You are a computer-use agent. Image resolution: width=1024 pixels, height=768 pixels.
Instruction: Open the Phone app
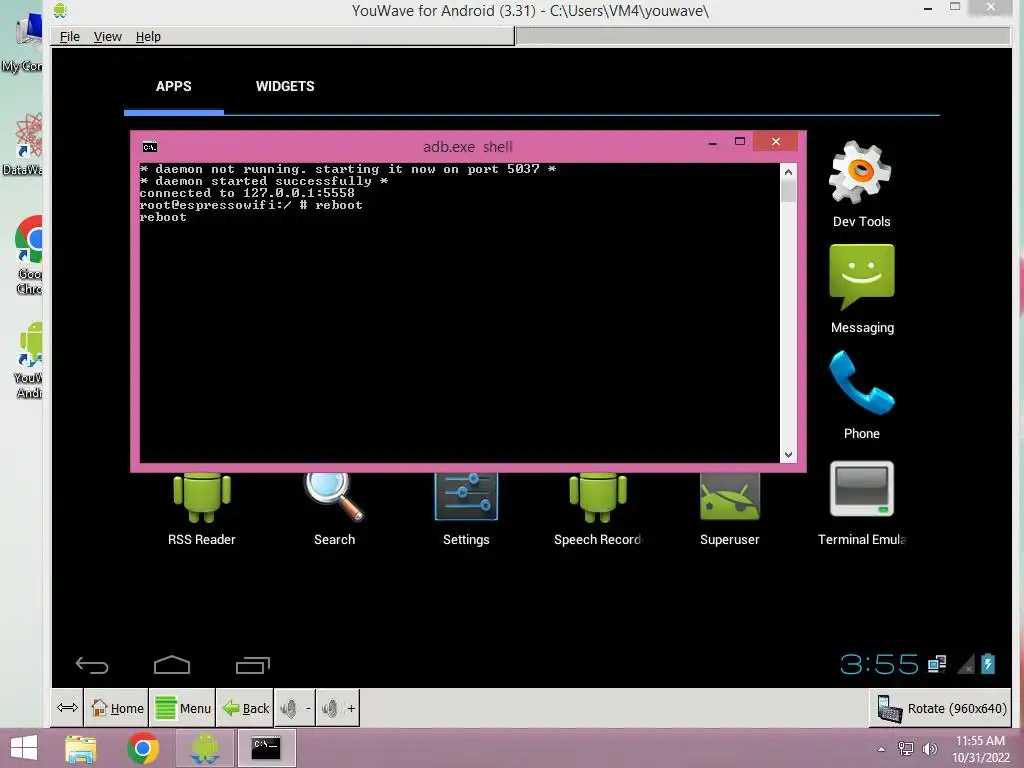click(x=861, y=395)
